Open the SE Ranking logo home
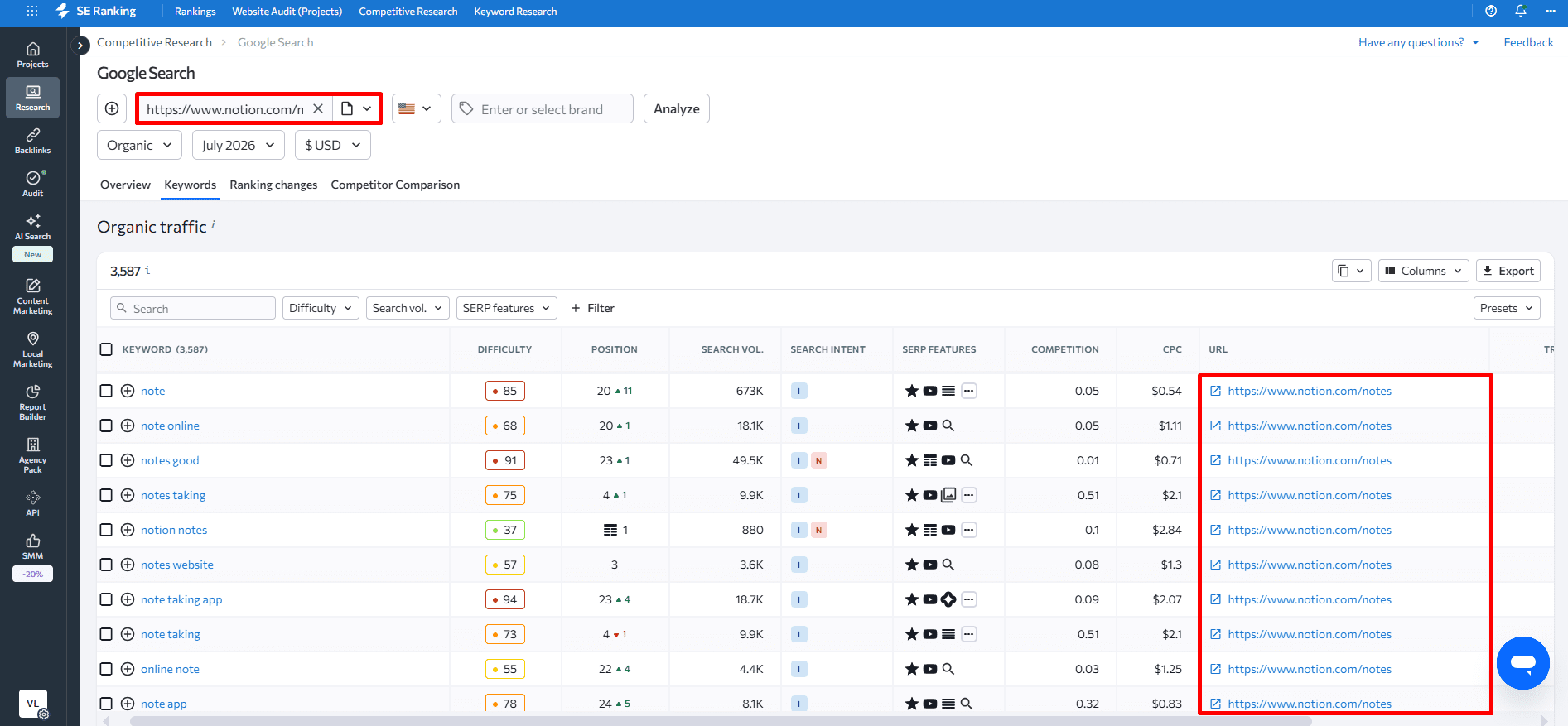Viewport: 1568px width, 726px height. (96, 11)
